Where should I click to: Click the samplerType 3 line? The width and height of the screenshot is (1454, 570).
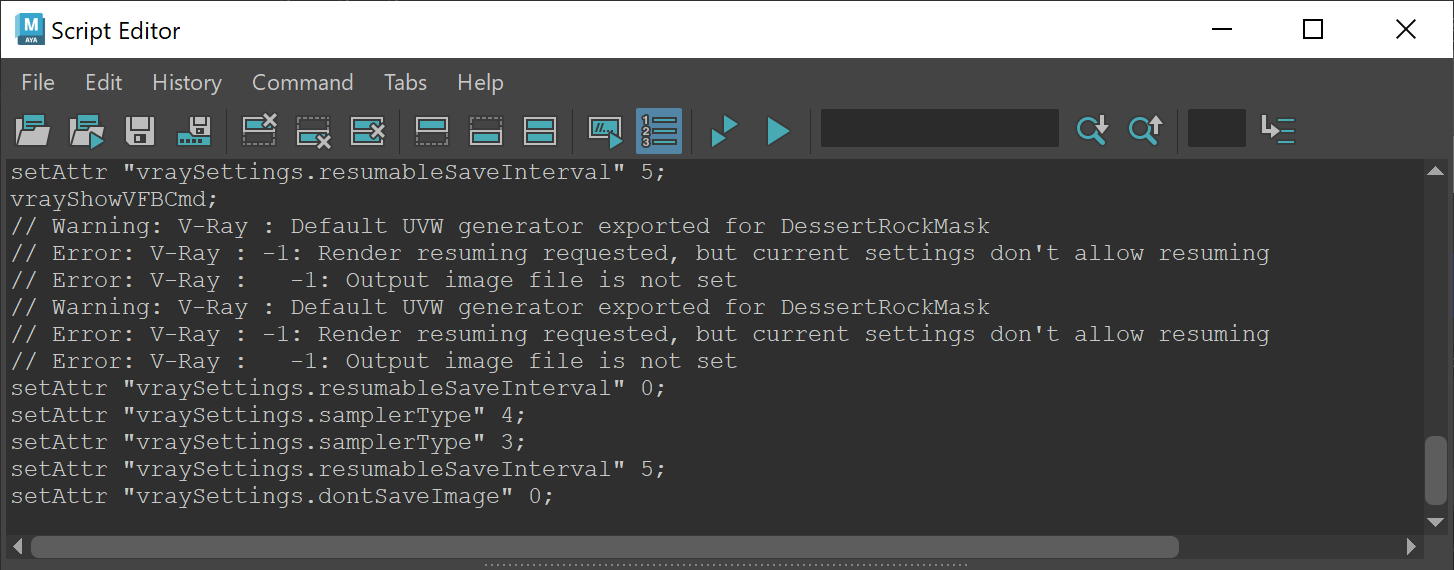coord(268,442)
